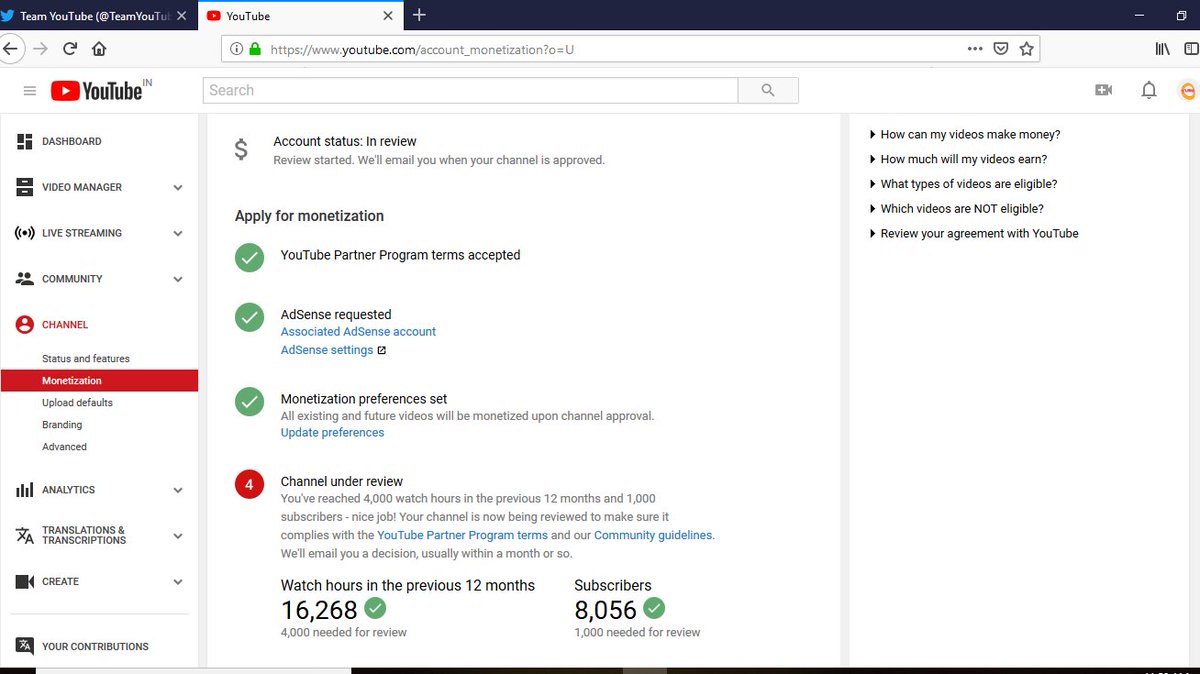Click the browser forward arrow
The height and width of the screenshot is (674, 1200).
coord(41,48)
